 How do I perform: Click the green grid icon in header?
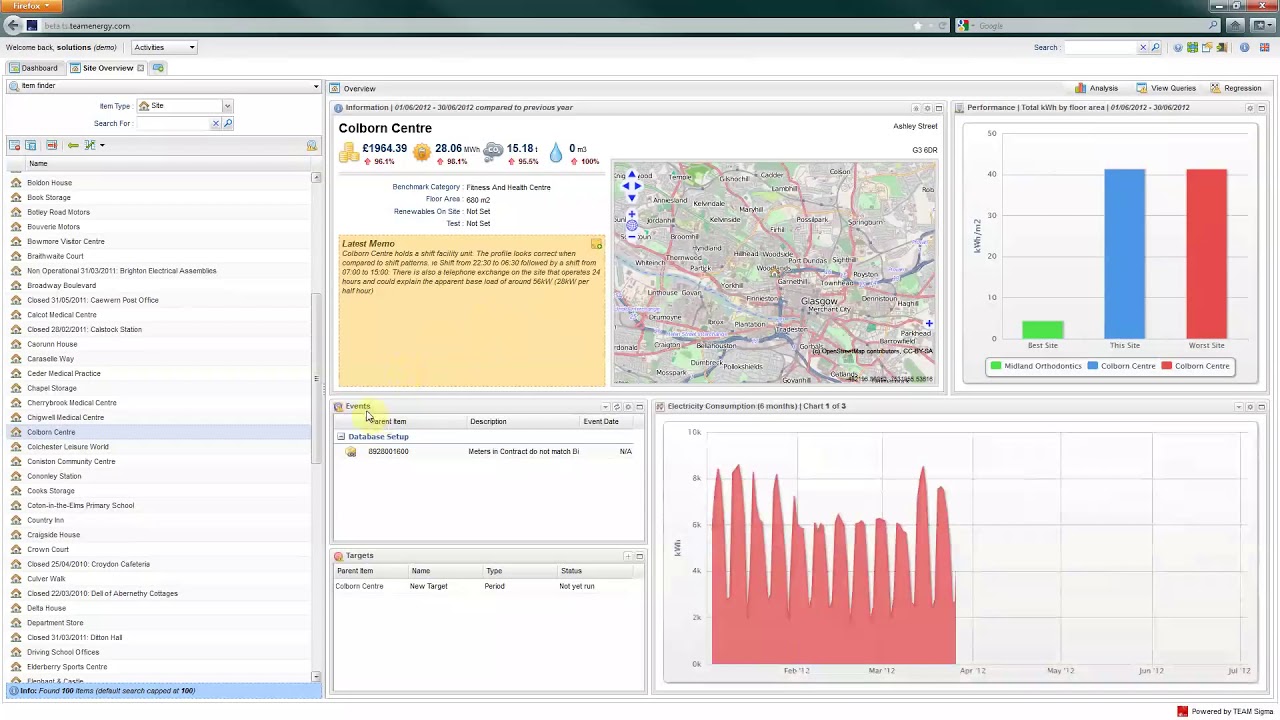[1192, 47]
